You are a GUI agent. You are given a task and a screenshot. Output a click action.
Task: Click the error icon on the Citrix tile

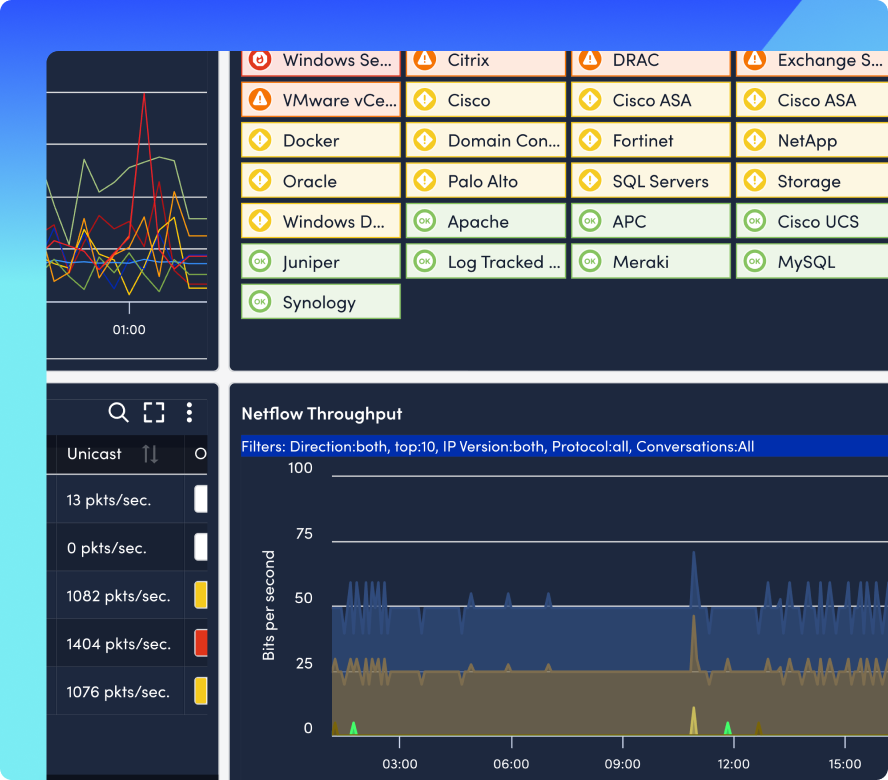(425, 60)
